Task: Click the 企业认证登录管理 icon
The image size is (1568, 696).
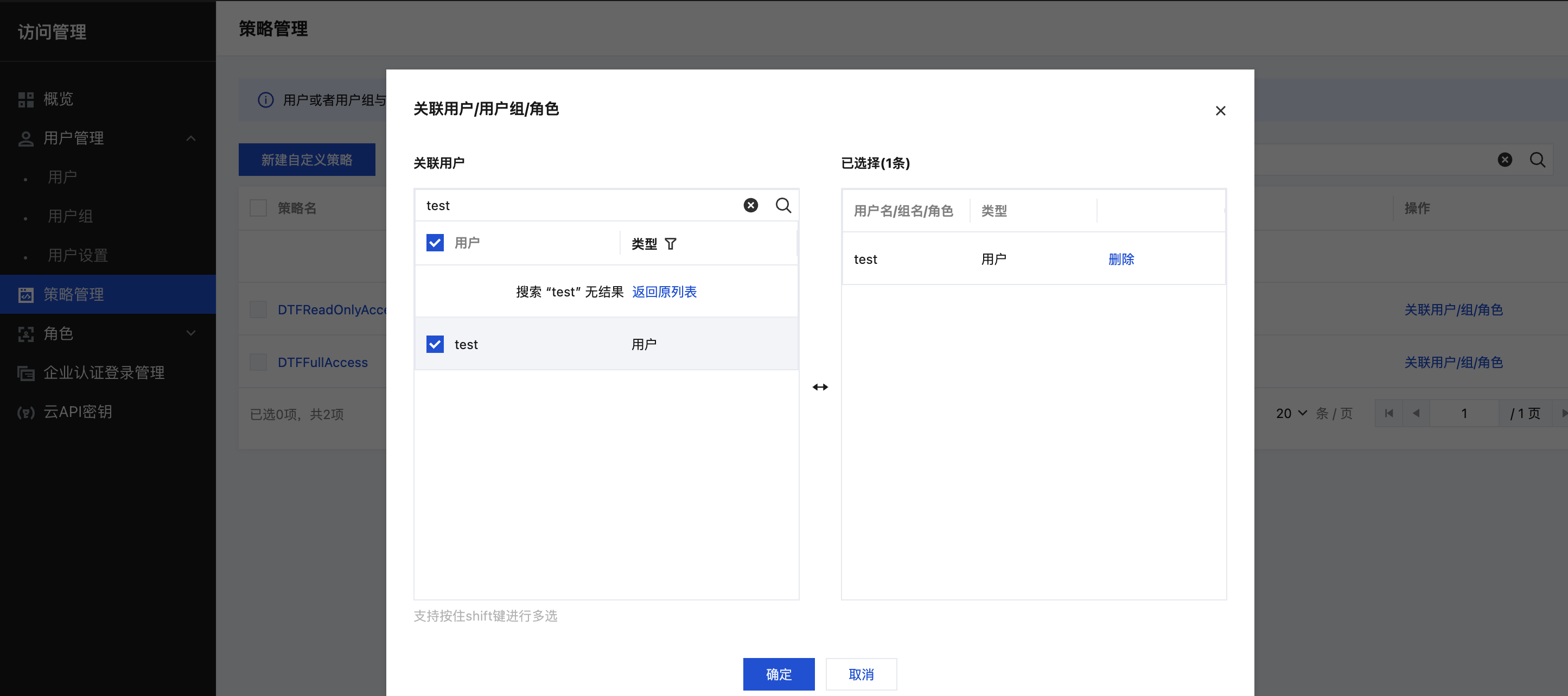Action: coord(26,372)
